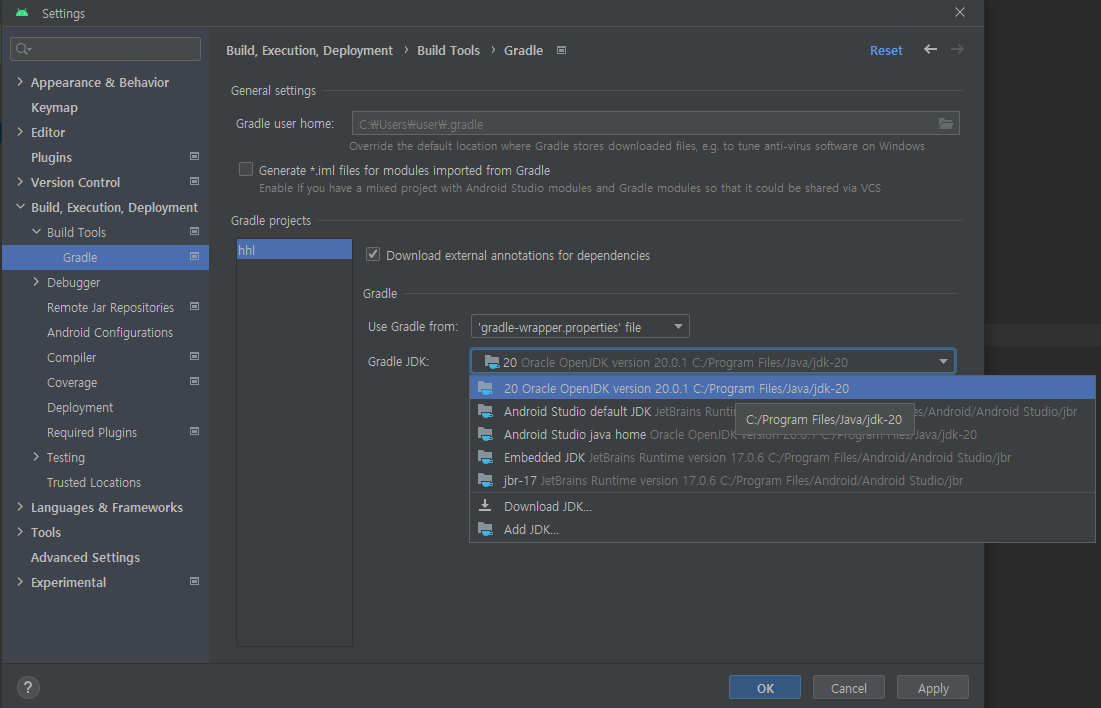The image size is (1101, 708).
Task: Expand Languages & Frameworks section
Action: click(20, 506)
